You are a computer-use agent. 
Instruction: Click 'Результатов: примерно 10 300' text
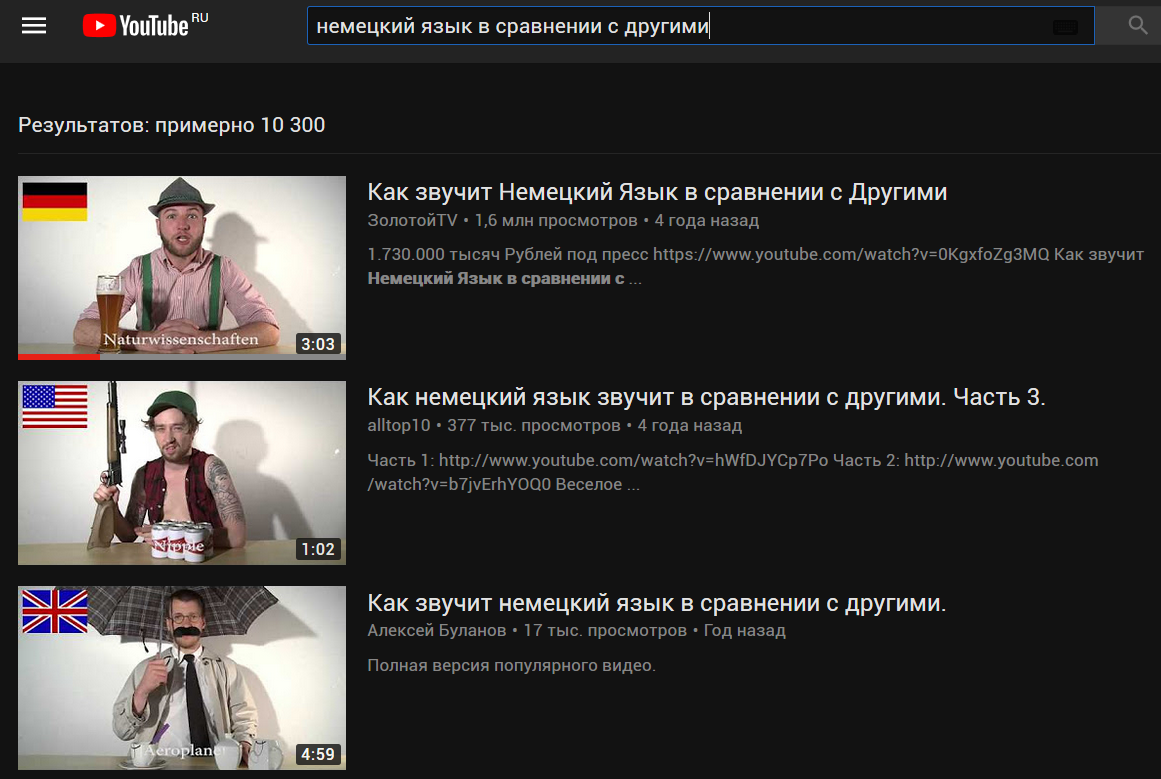pyautogui.click(x=172, y=125)
